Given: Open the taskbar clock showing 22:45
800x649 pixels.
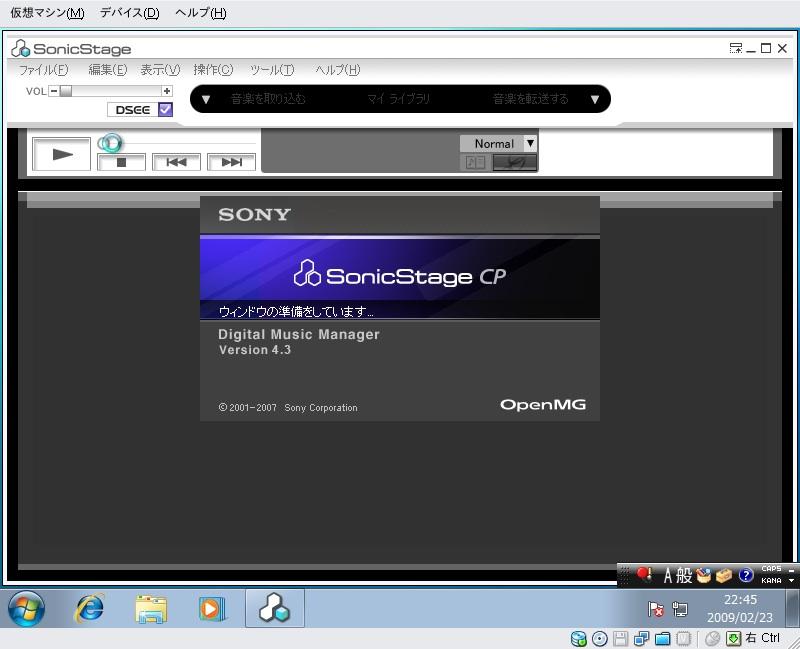Looking at the screenshot, I should [x=740, y=609].
